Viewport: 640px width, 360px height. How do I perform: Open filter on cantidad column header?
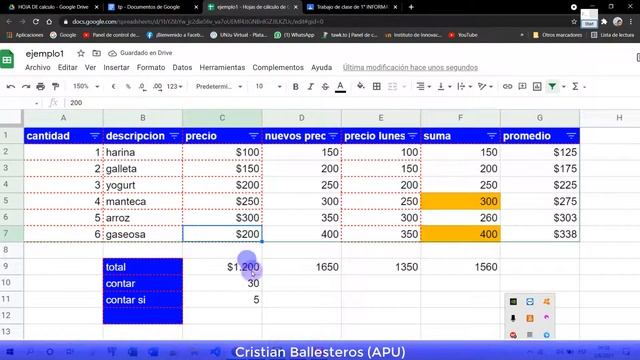[x=94, y=136]
